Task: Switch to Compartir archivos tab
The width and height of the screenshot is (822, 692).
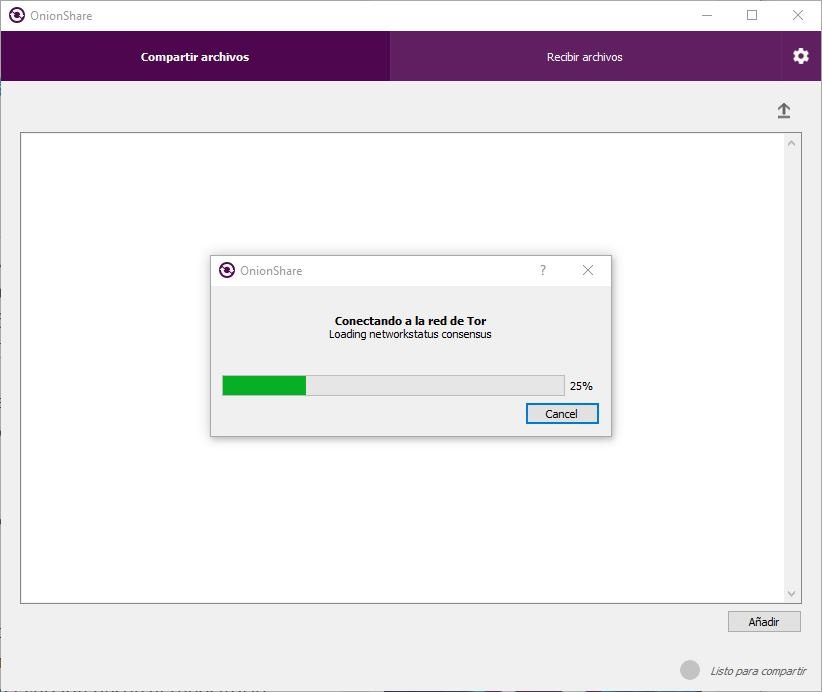Action: coord(195,56)
